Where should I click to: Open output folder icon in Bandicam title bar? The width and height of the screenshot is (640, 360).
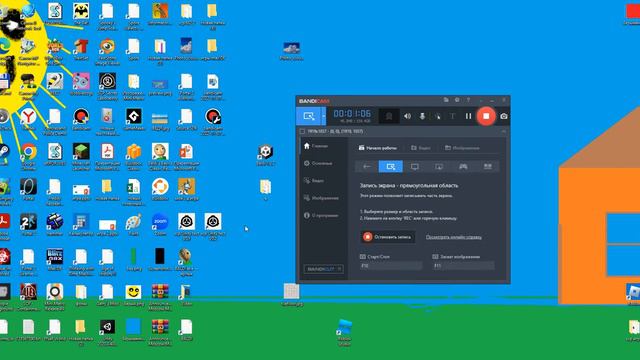pos(446,100)
